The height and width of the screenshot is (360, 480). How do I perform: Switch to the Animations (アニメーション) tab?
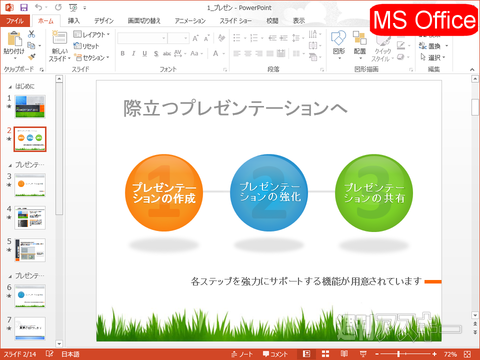click(190, 21)
